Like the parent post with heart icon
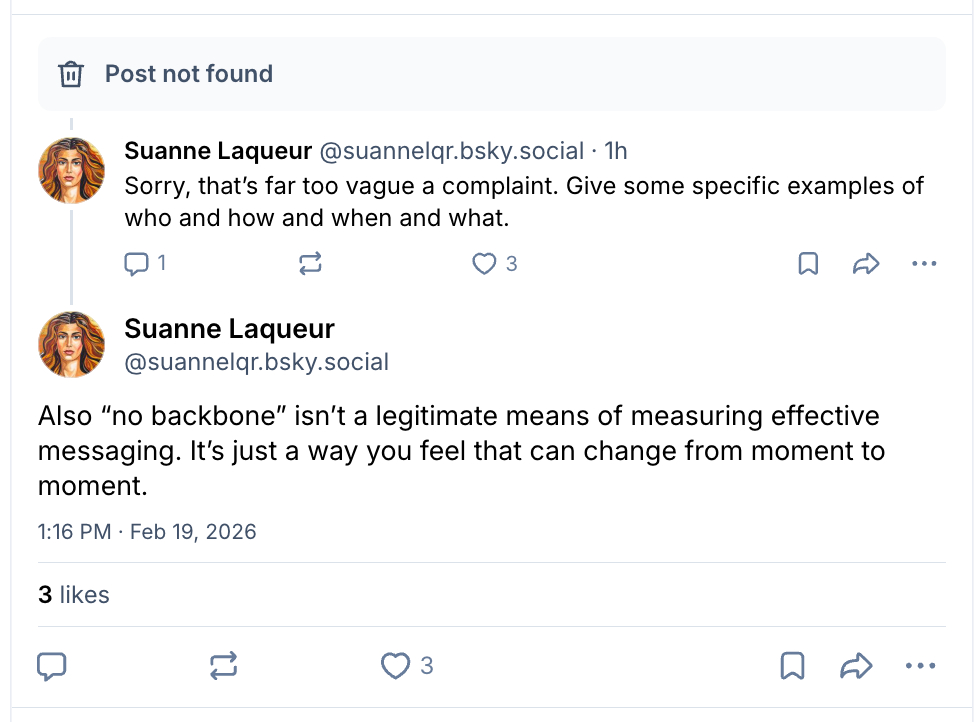Screen dimensions: 974x722 coord(485,264)
